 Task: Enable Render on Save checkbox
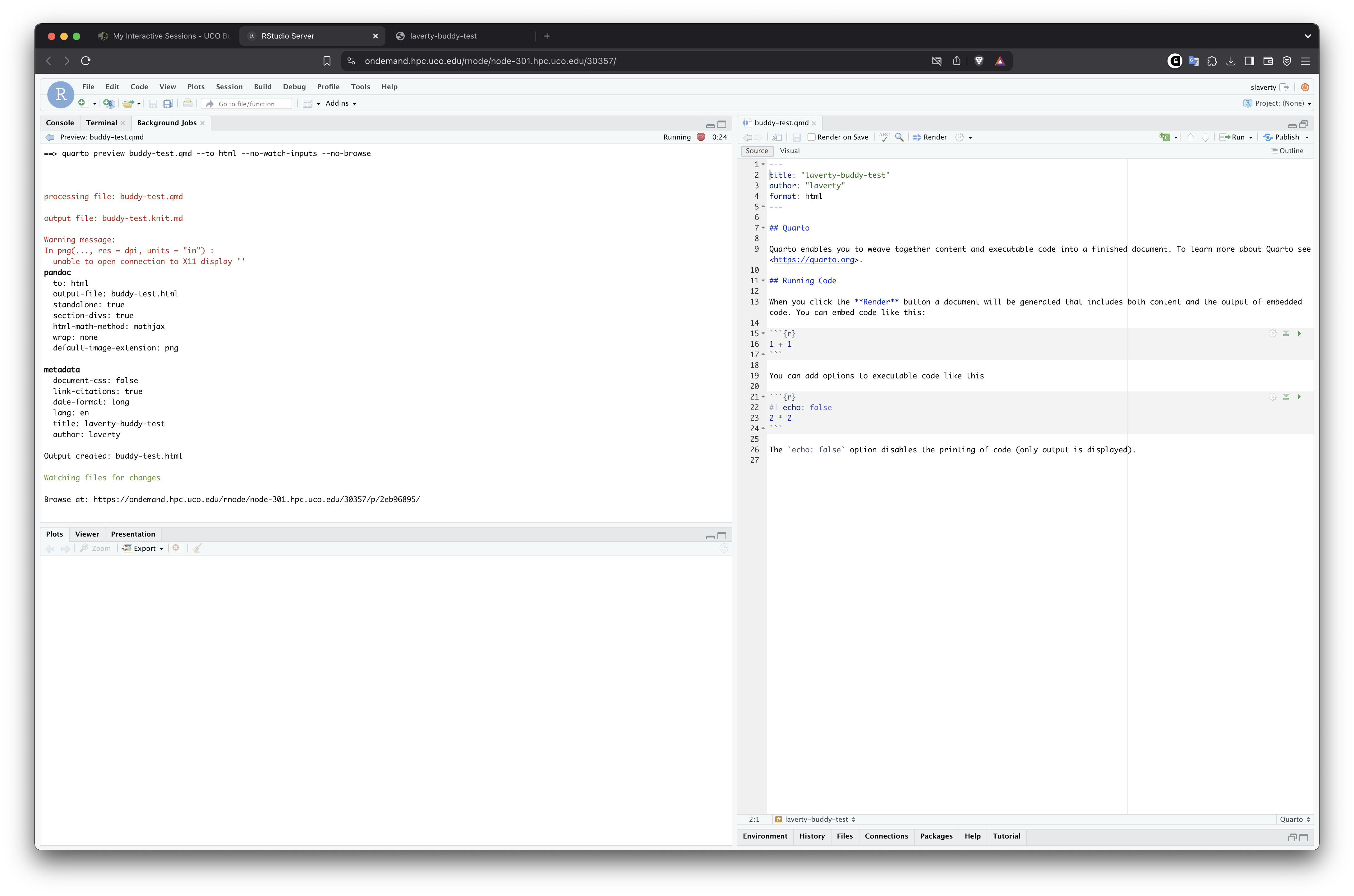coord(811,137)
